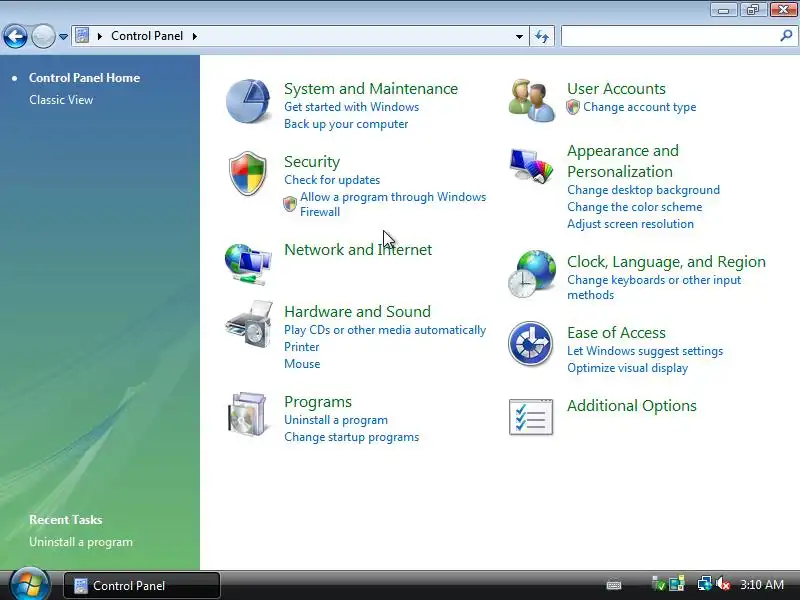800x600 pixels.
Task: Click Change the color scheme
Action: (635, 207)
